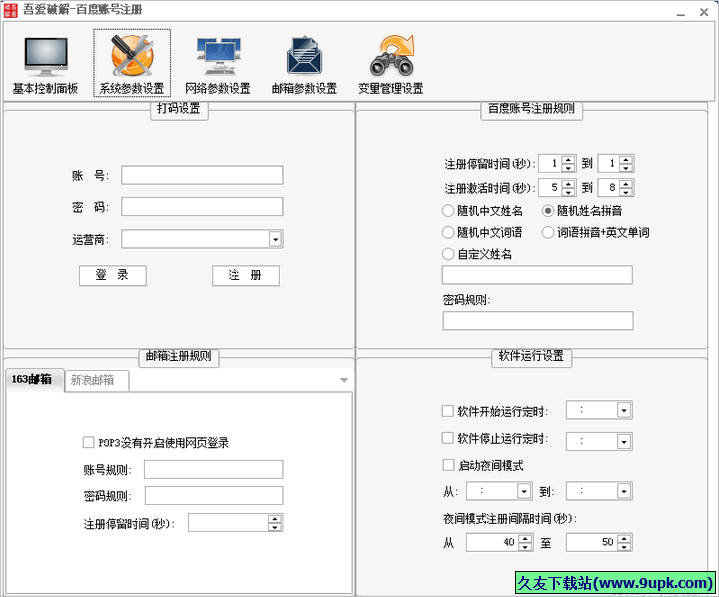719x597 pixels.
Task: Select the 词语拼音+英文单词 radio button
Action: pyautogui.click(x=548, y=232)
